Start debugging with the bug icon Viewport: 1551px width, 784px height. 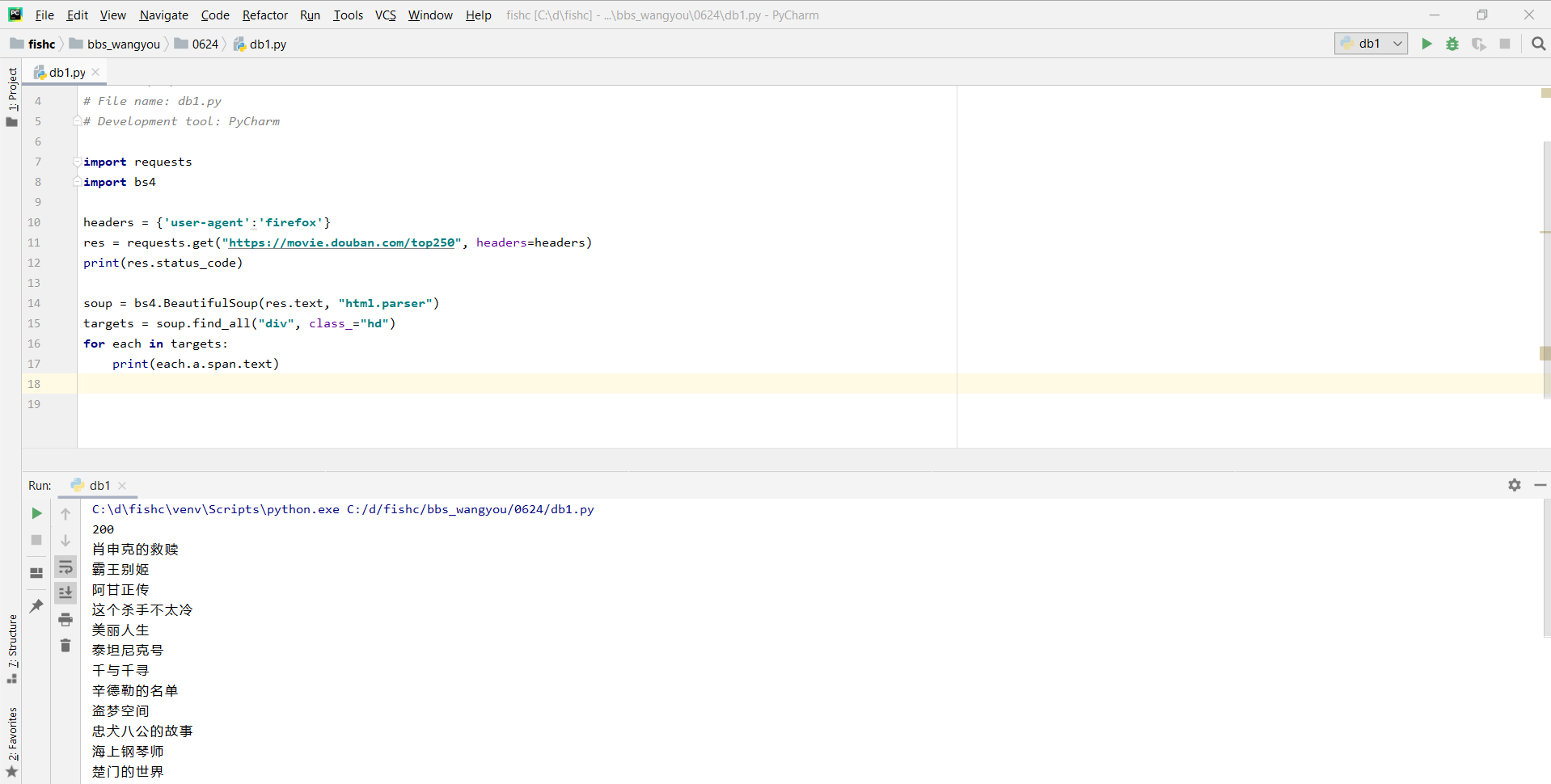click(x=1452, y=44)
